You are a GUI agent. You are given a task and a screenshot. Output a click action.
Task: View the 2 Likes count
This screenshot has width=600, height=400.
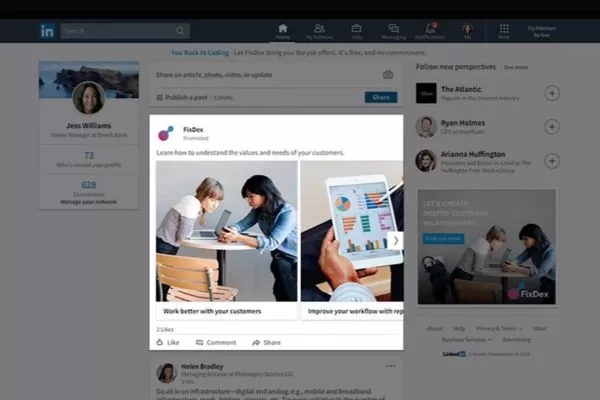[x=165, y=329]
